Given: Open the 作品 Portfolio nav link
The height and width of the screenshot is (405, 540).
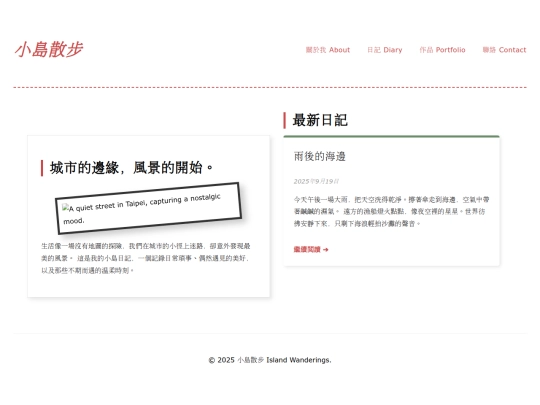Looking at the screenshot, I should tap(442, 50).
